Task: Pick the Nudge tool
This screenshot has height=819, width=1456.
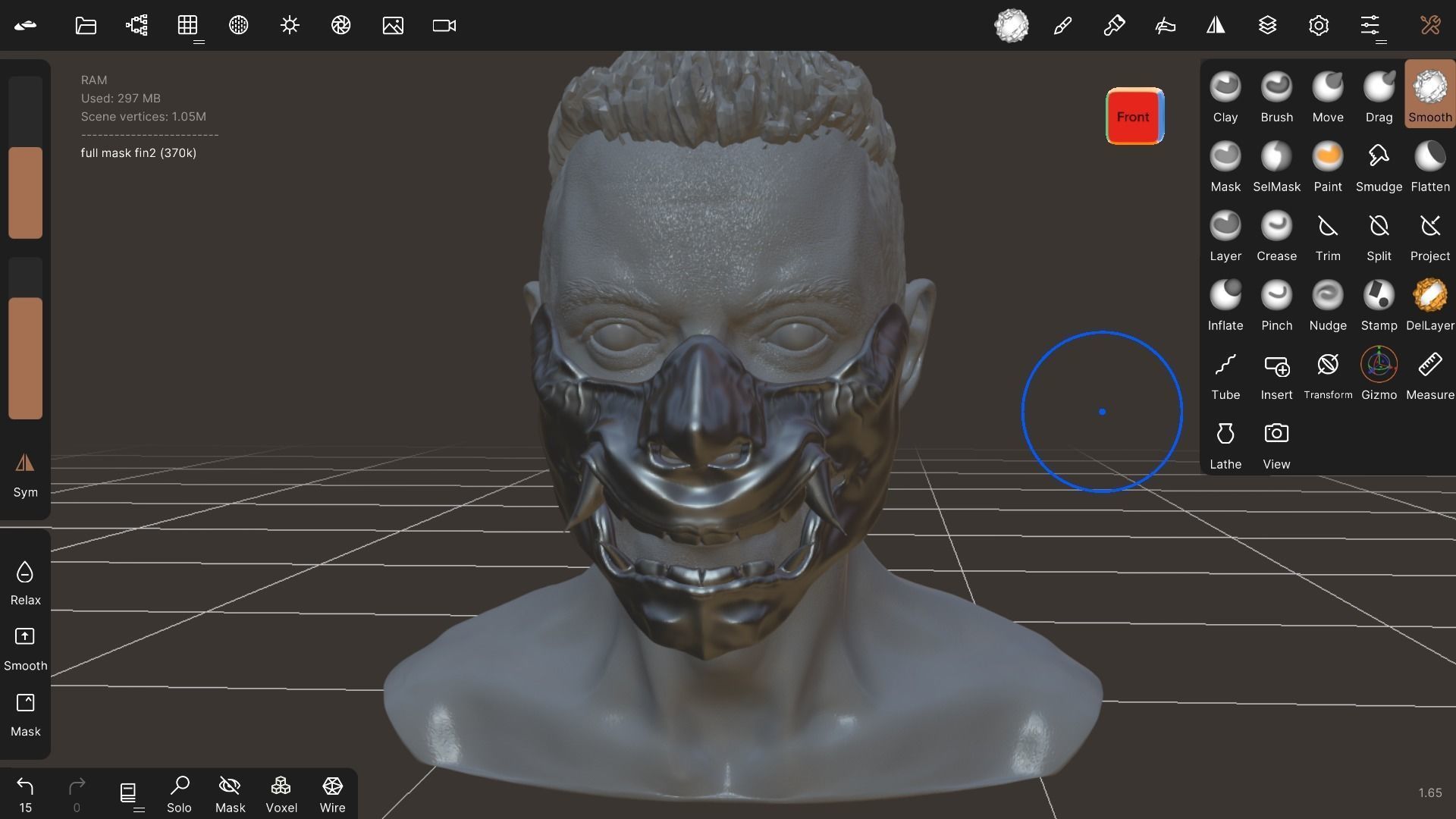Action: point(1328,304)
